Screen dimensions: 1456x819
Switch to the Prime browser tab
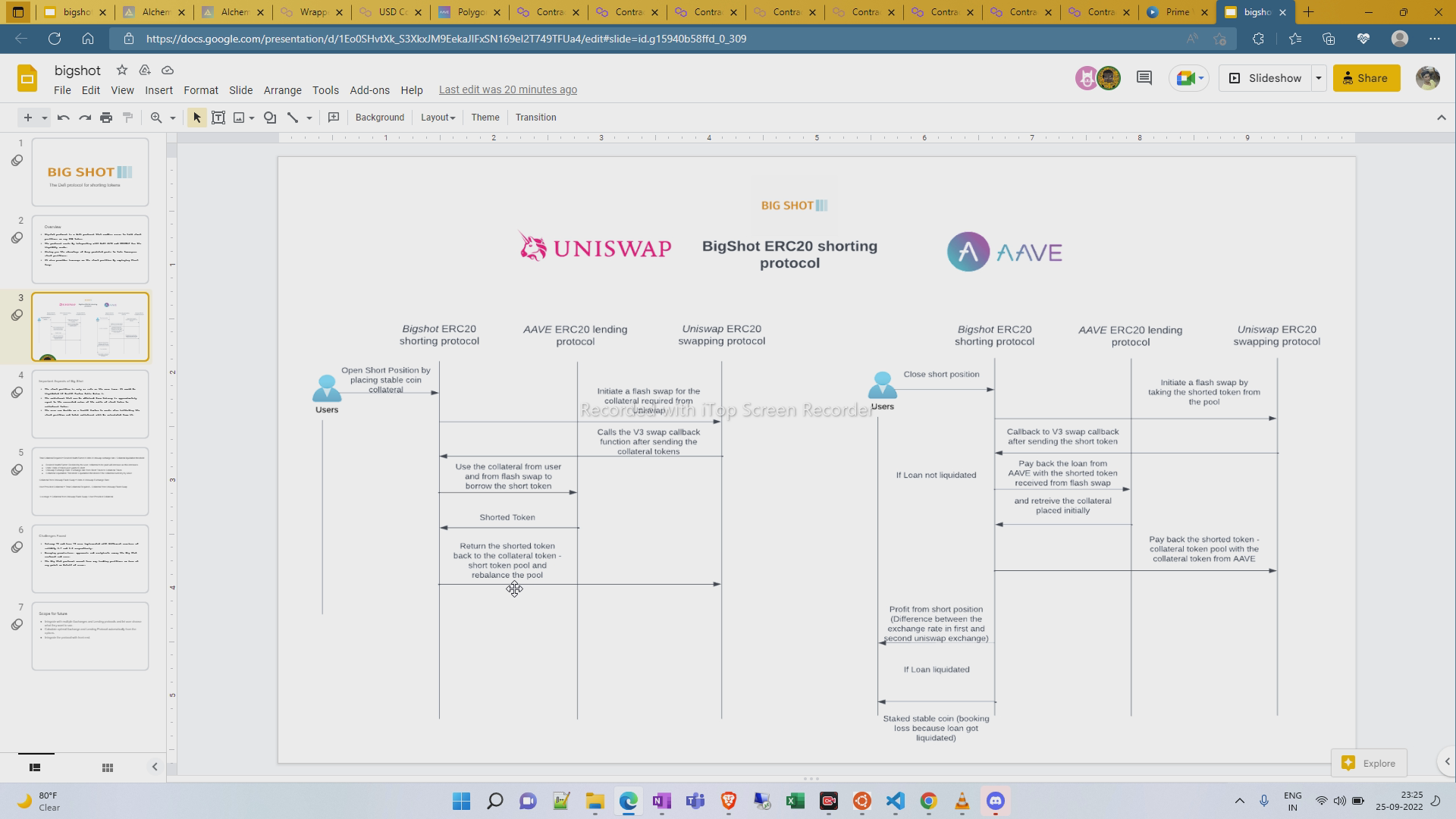coord(1177,12)
